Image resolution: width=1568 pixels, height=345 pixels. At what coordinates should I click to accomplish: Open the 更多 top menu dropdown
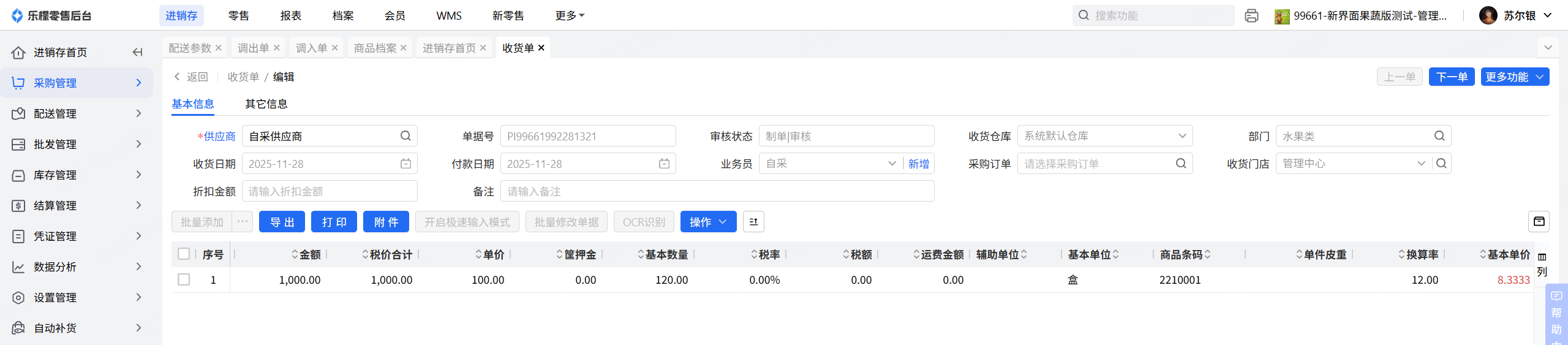coord(570,15)
